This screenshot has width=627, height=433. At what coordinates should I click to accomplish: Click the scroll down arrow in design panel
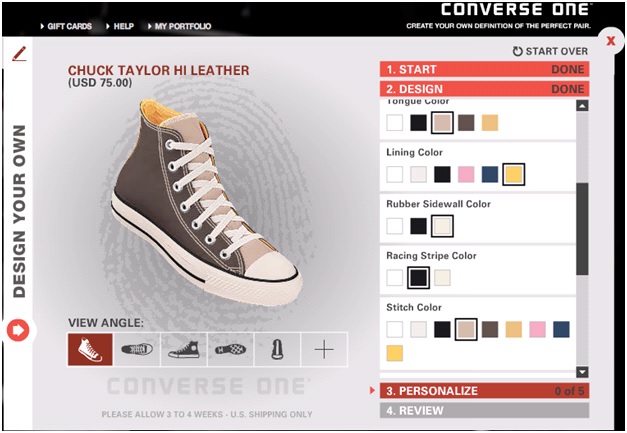pyautogui.click(x=582, y=371)
